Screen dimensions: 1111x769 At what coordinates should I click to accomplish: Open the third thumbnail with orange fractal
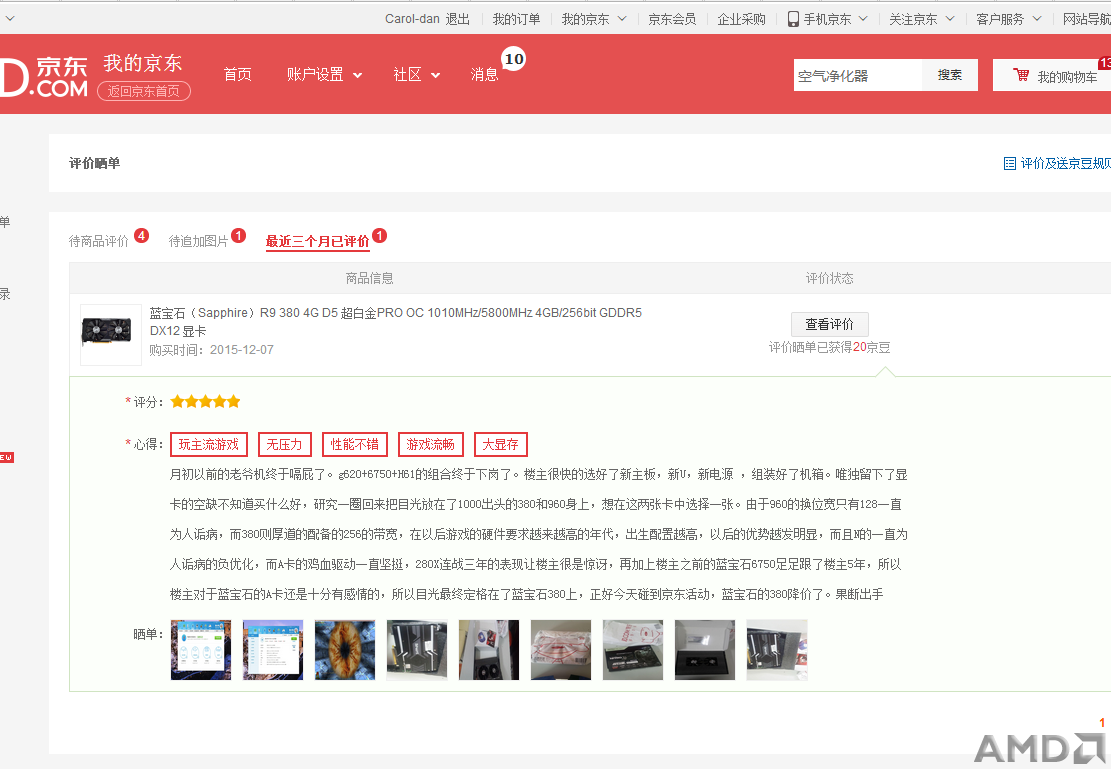pos(345,650)
